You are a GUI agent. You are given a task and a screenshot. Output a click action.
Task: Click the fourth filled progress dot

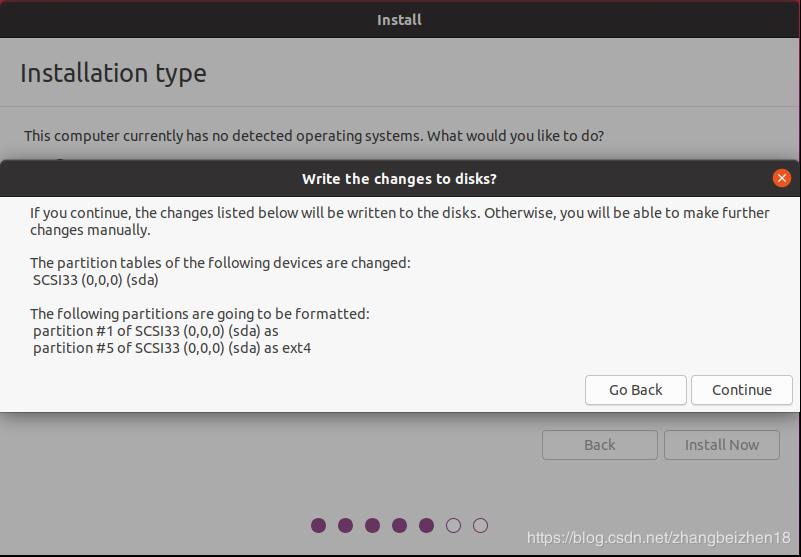(x=400, y=525)
